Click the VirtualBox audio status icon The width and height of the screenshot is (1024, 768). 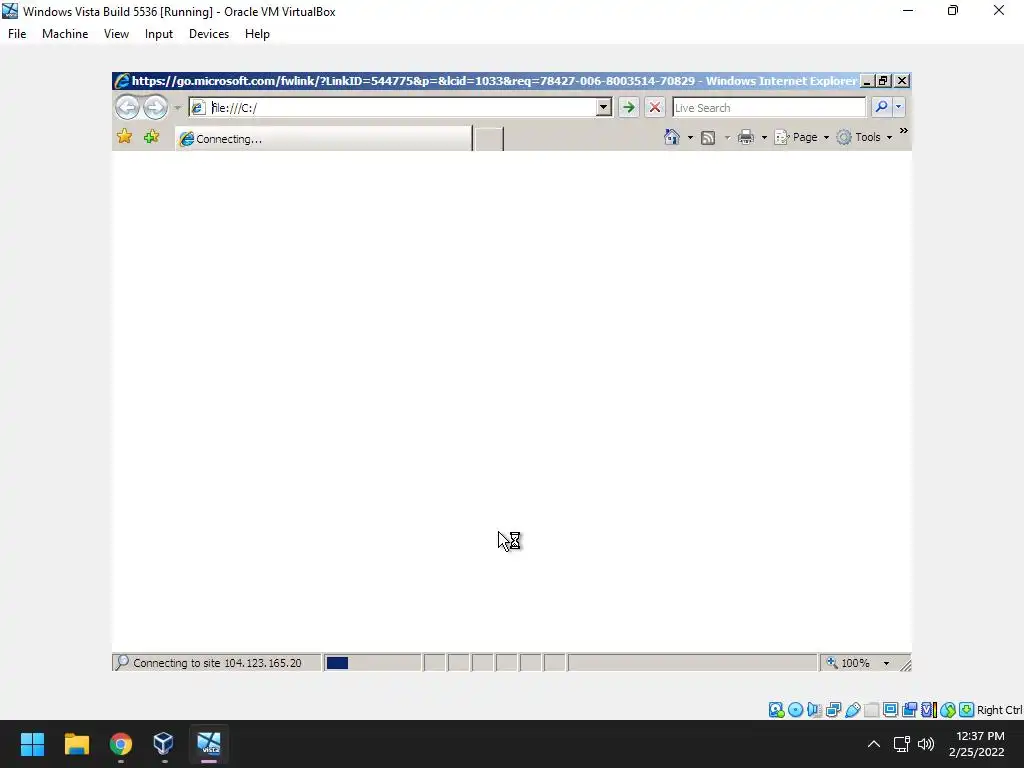[x=814, y=710]
